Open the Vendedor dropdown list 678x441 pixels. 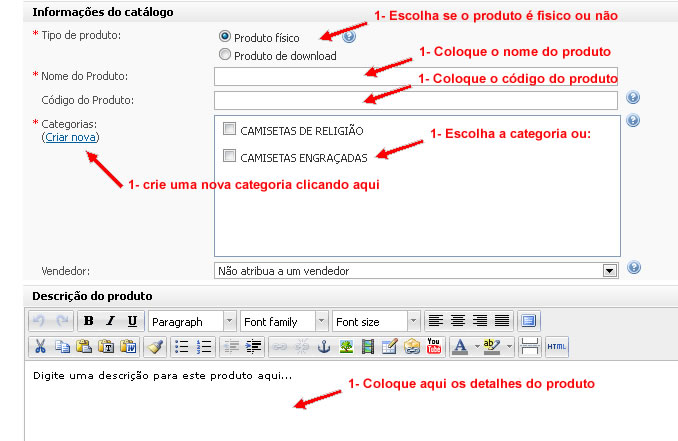tap(609, 270)
